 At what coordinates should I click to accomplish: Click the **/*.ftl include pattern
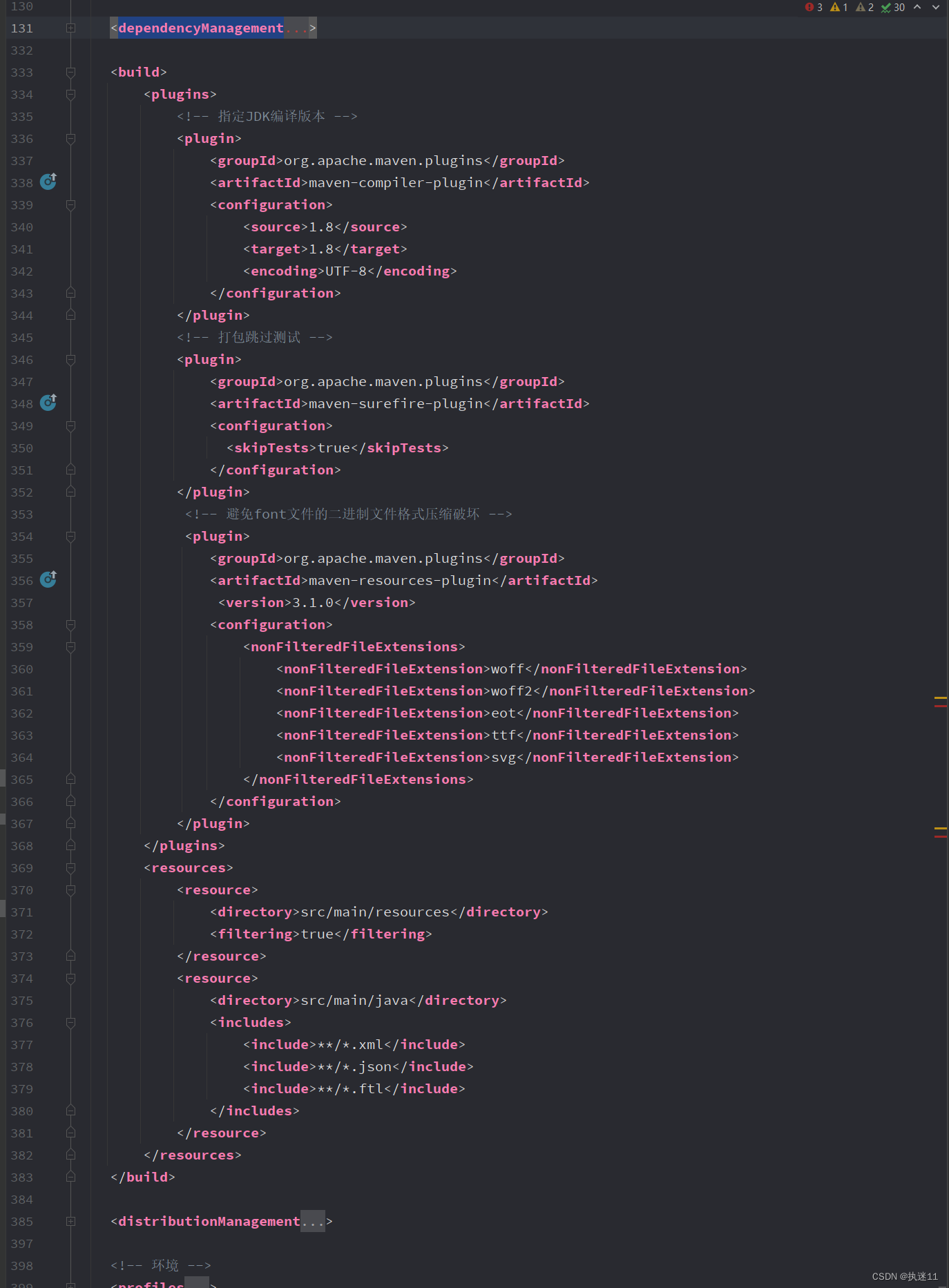tap(350, 1089)
